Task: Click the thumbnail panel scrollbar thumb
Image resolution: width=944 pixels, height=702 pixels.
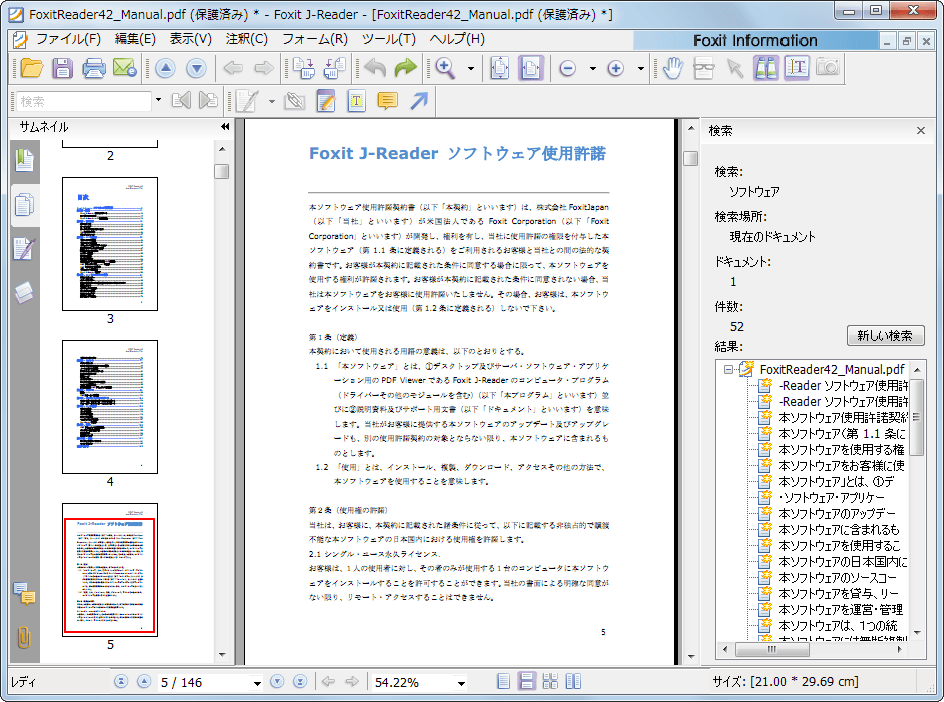Action: pyautogui.click(x=222, y=172)
